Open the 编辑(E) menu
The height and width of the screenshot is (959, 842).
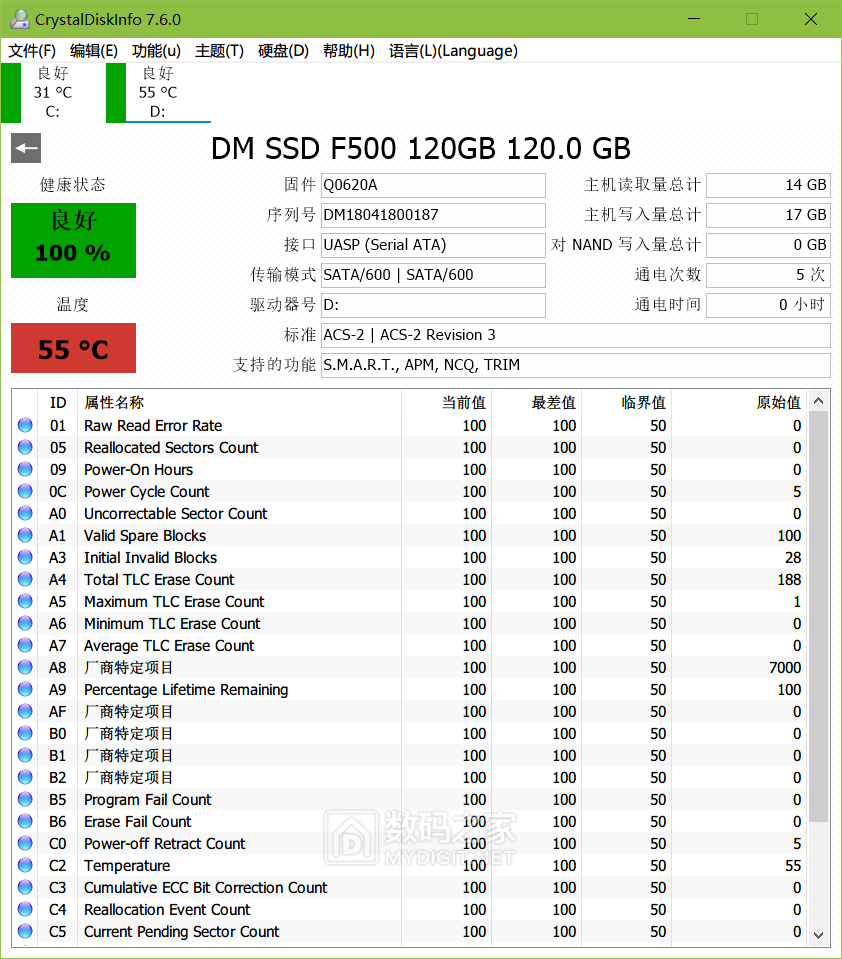click(94, 51)
